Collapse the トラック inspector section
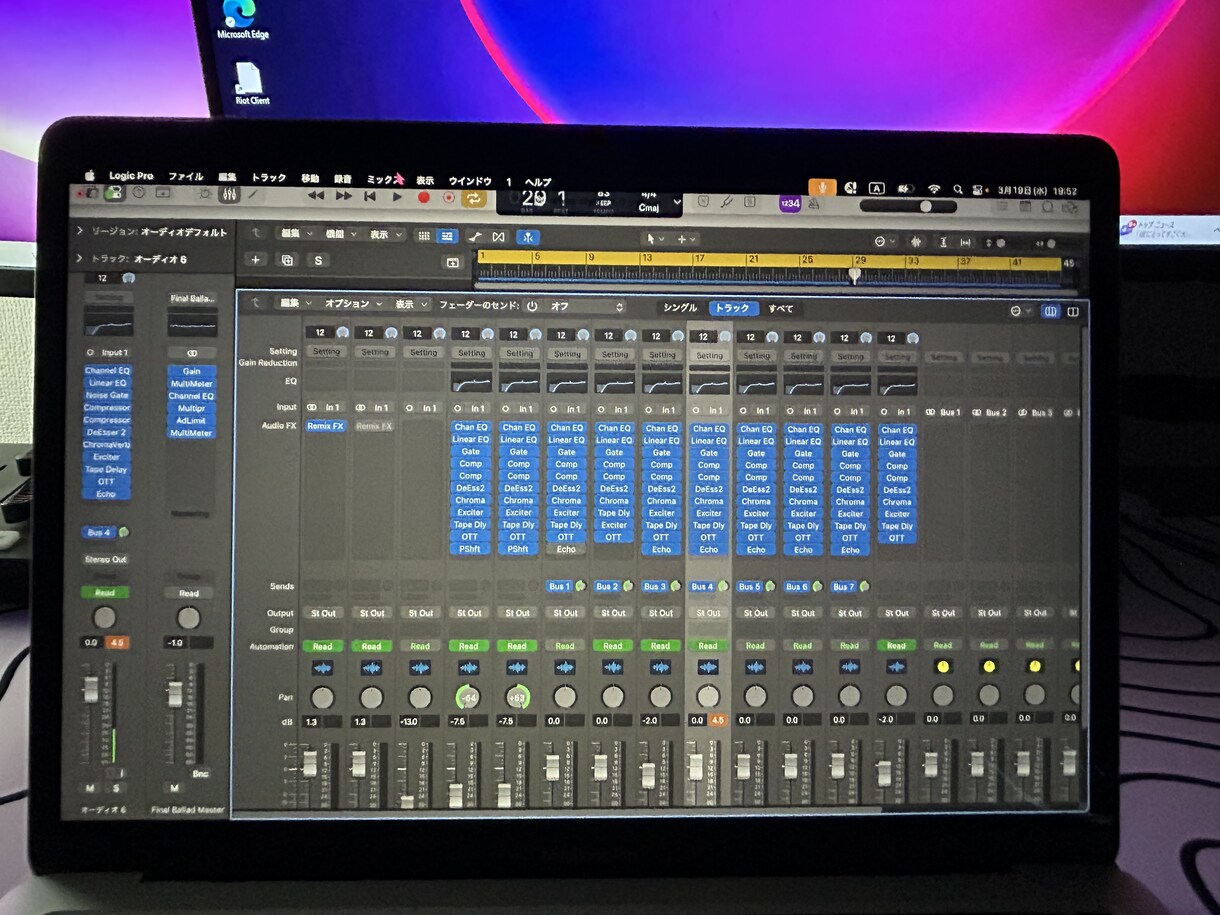This screenshot has height=915, width=1220. pos(80,259)
